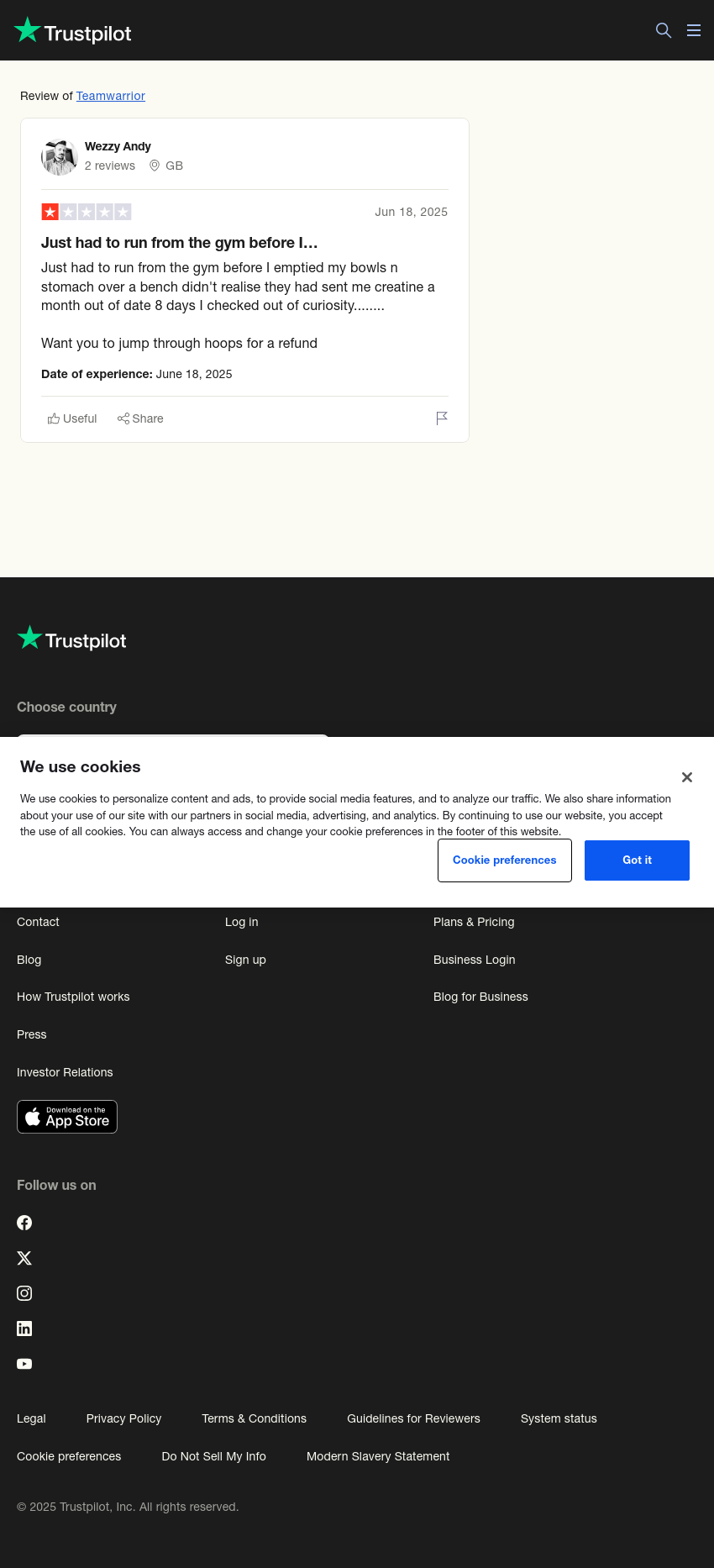Screen dimensions: 714x1568
Task: Visit Trustpilot's X (Twitter) icon
Action: click(24, 1258)
